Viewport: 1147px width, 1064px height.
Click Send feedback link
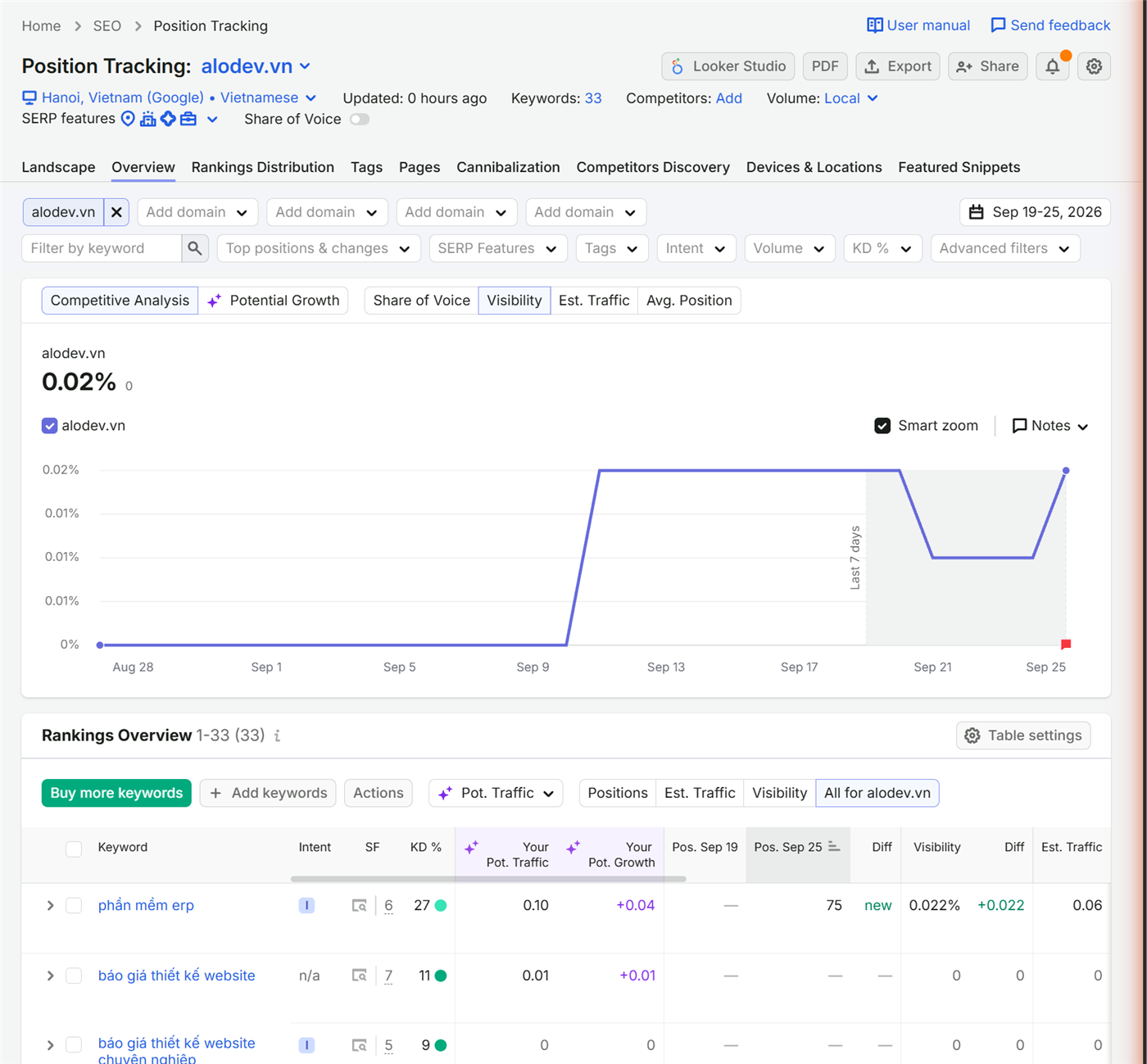[1050, 25]
